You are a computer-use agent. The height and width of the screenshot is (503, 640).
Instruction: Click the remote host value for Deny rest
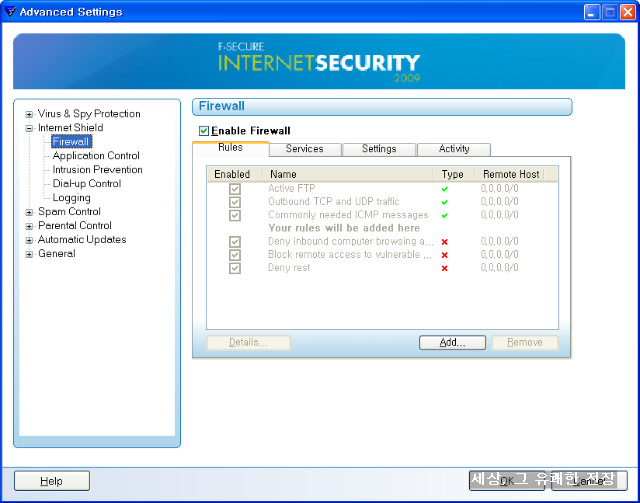point(499,268)
